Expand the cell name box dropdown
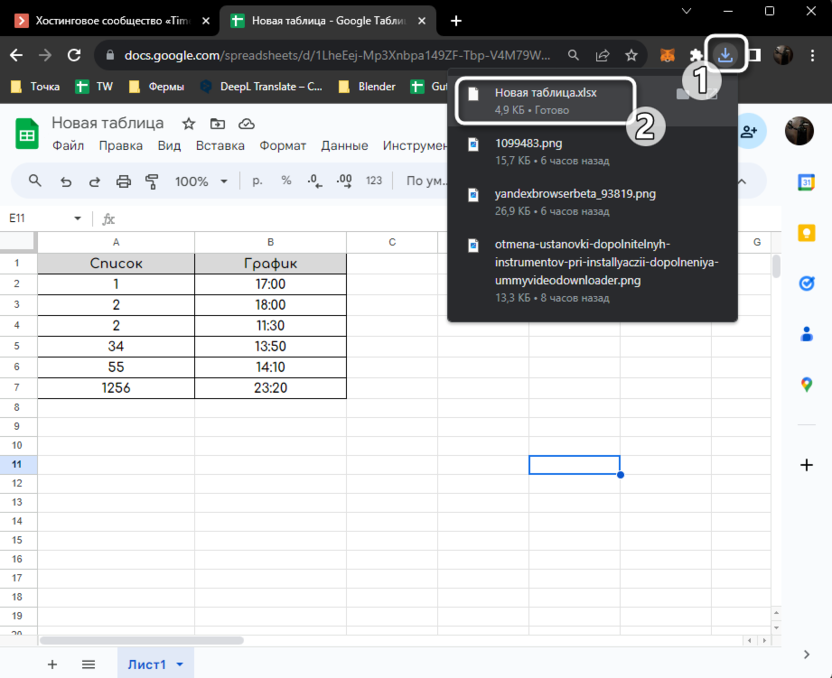 coord(78,218)
